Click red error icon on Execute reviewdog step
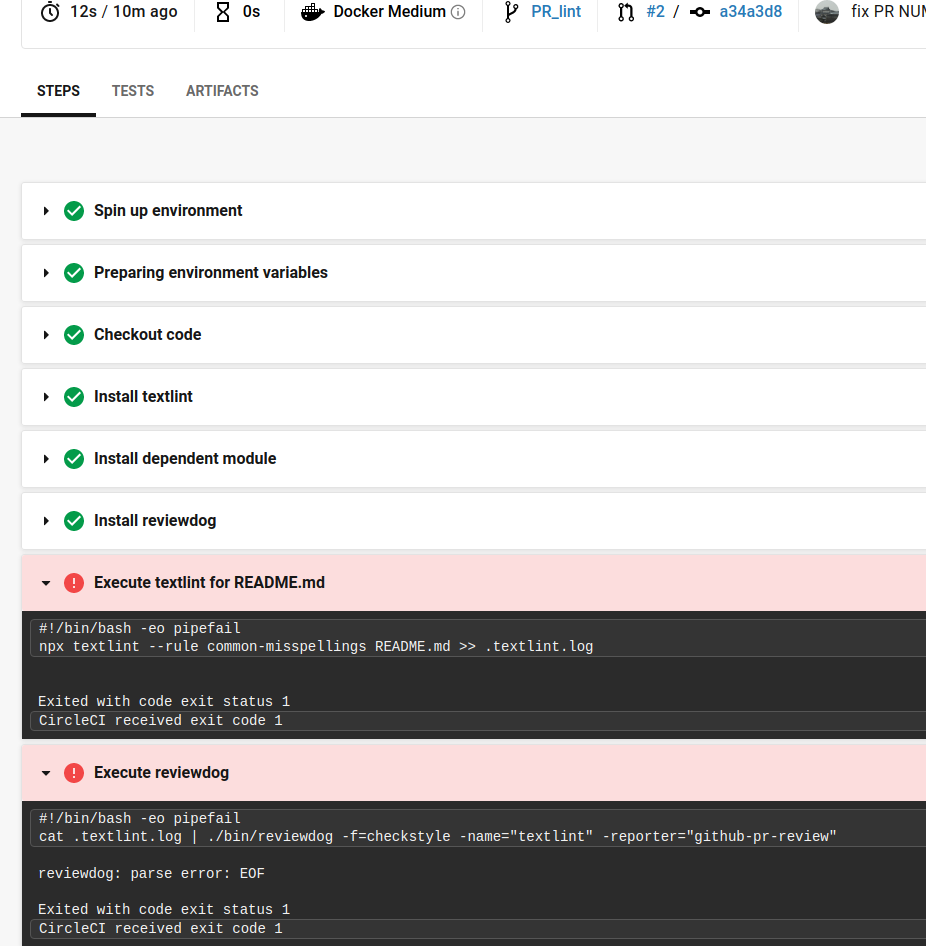 (74, 772)
